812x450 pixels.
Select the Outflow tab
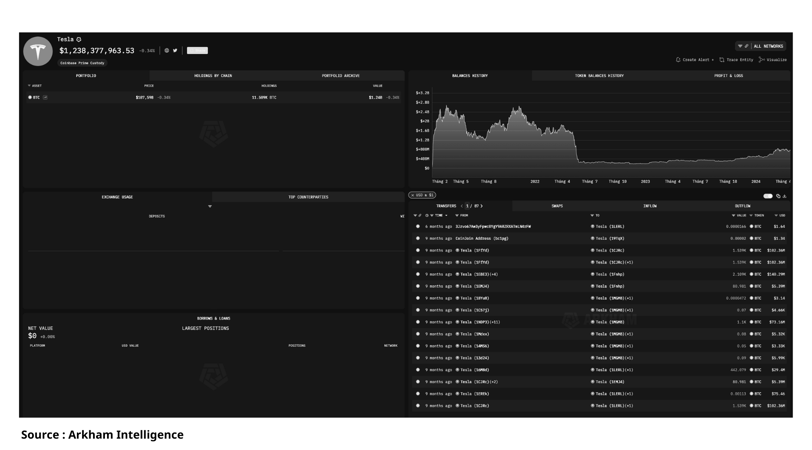(x=743, y=206)
